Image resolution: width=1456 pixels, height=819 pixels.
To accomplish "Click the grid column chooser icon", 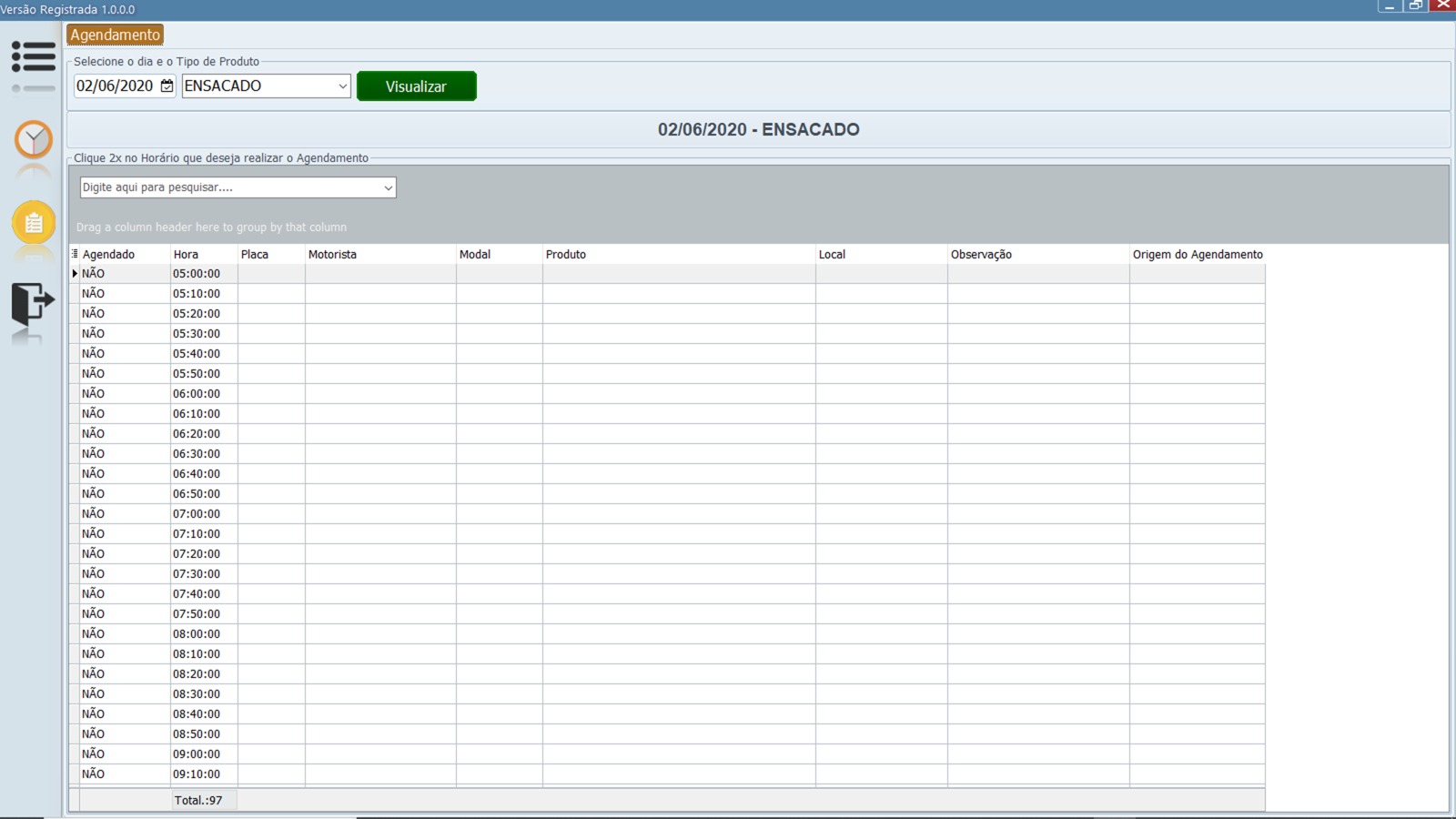I will point(75,254).
